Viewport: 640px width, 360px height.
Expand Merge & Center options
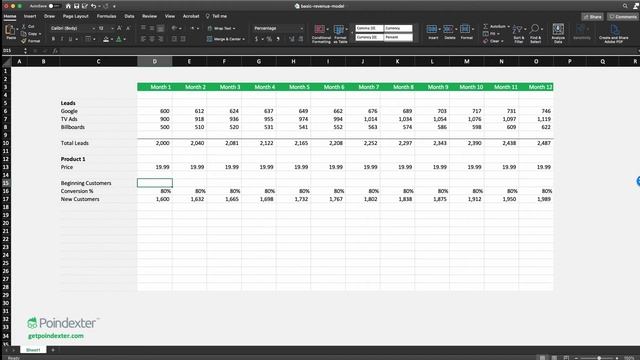[x=244, y=39]
